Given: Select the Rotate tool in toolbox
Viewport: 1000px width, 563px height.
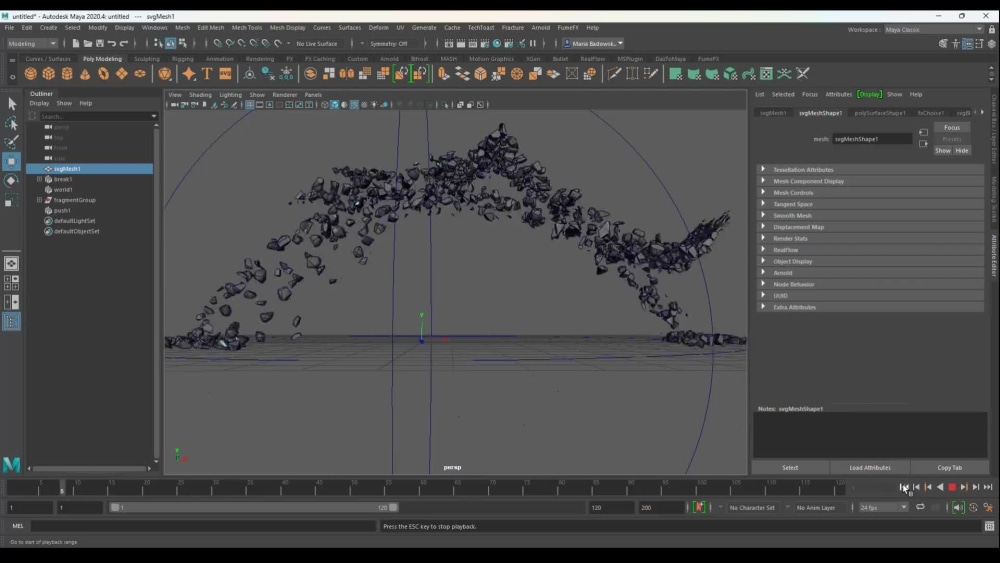Looking at the screenshot, I should click(x=11, y=181).
